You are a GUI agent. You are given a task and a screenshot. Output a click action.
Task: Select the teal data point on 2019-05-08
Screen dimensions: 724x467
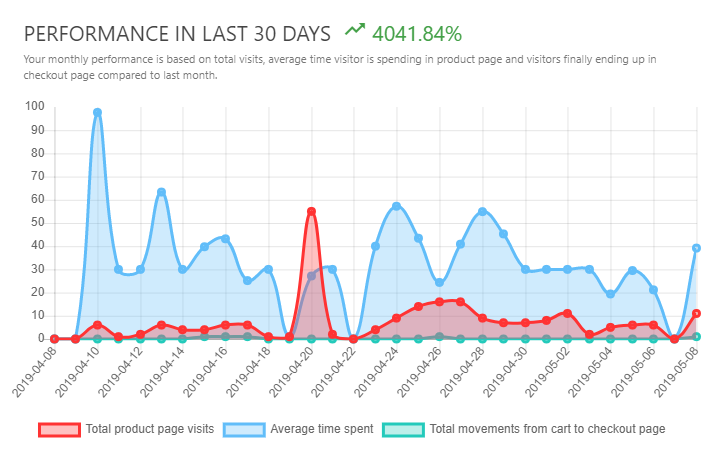tap(696, 337)
